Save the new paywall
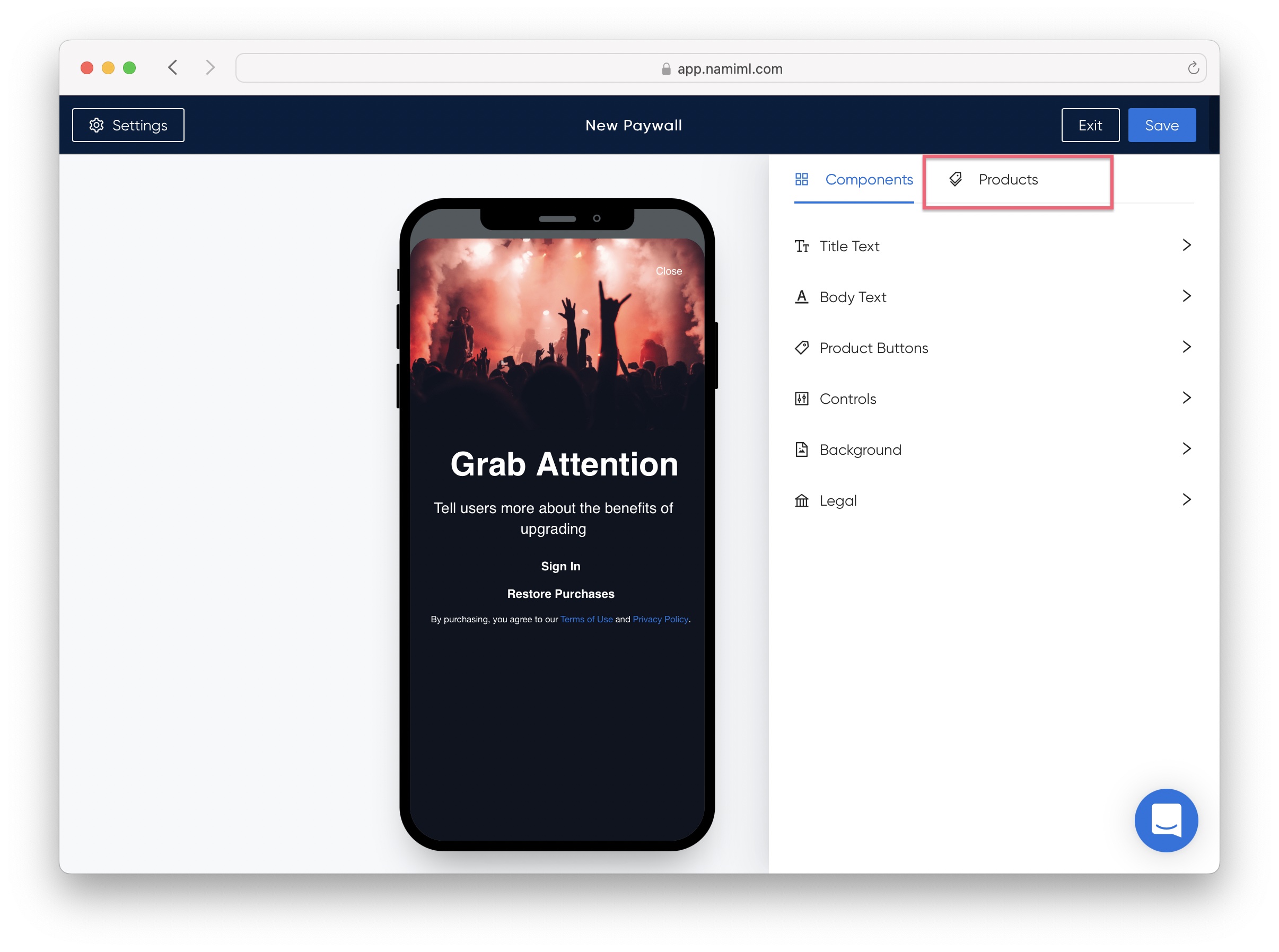The height and width of the screenshot is (952, 1279). point(1161,126)
